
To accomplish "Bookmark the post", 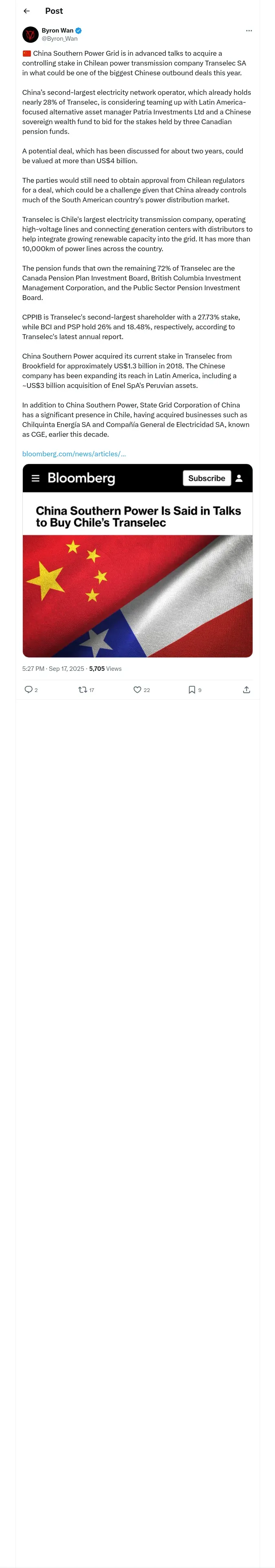I will [191, 690].
